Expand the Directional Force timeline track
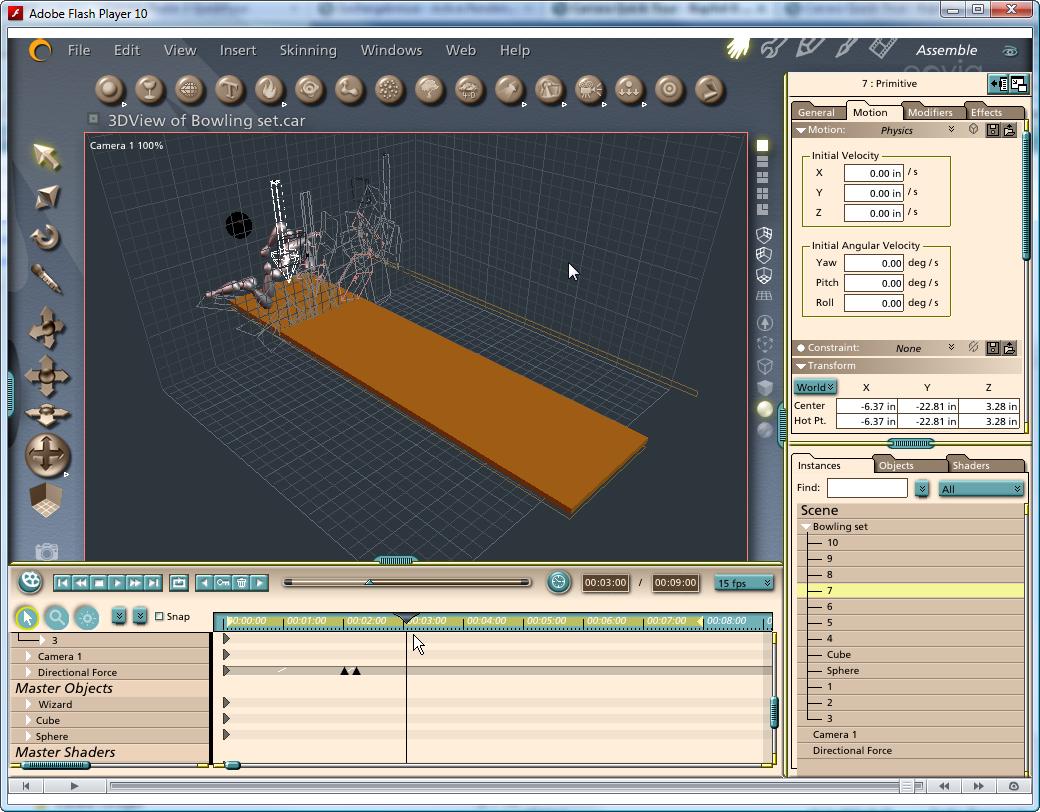 [28, 672]
